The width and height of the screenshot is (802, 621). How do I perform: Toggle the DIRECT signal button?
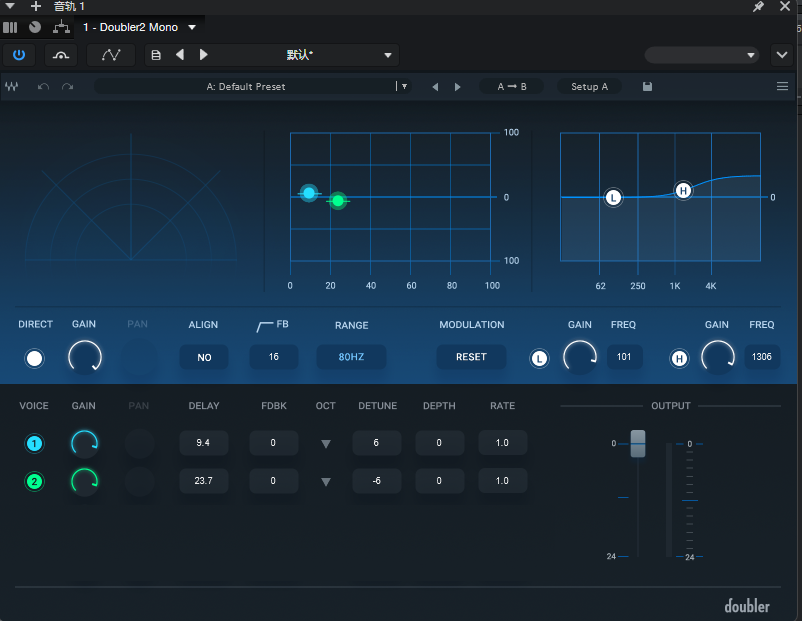pyautogui.click(x=35, y=358)
